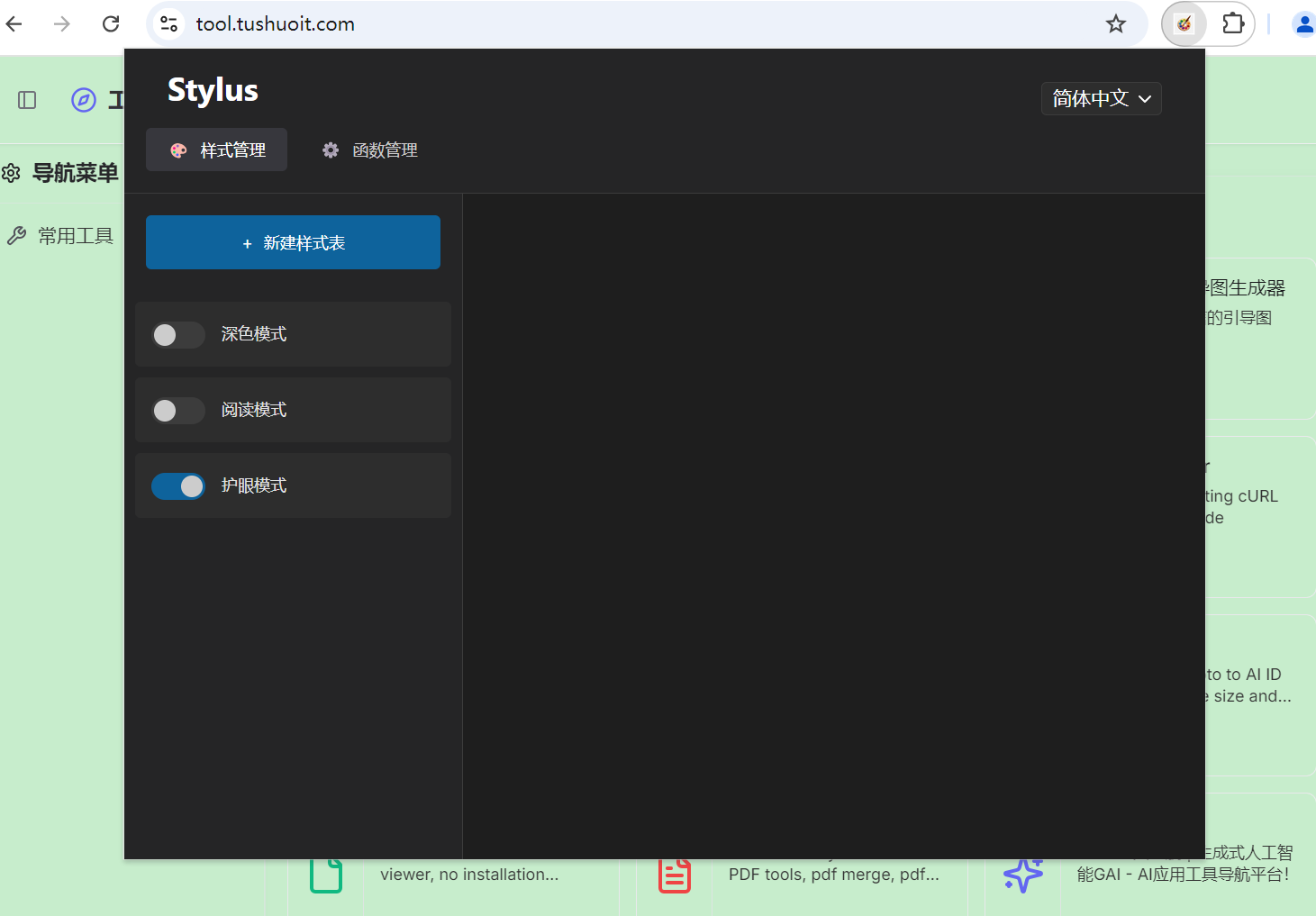Viewport: 1316px width, 916px height.
Task: Click the "PDF tools, pdf merge, pdf..." text
Action: [x=834, y=875]
